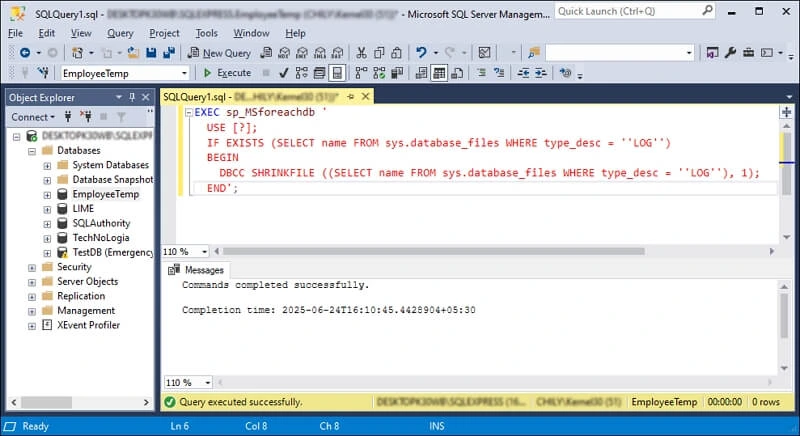The width and height of the screenshot is (800, 436).
Task: Click the Open File folder icon
Action: [x=133, y=53]
